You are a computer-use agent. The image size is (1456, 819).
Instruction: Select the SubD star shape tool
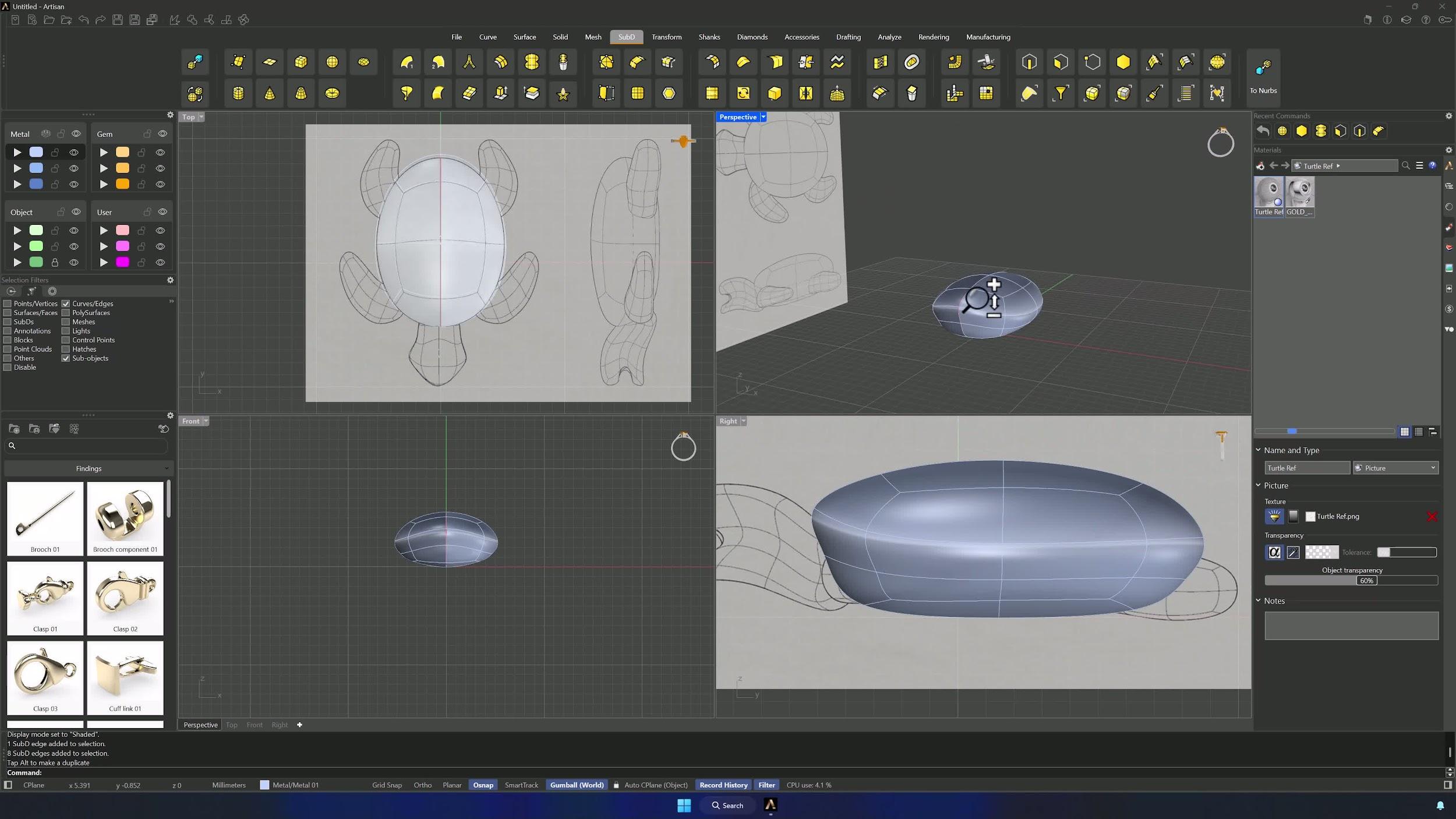pos(563,93)
